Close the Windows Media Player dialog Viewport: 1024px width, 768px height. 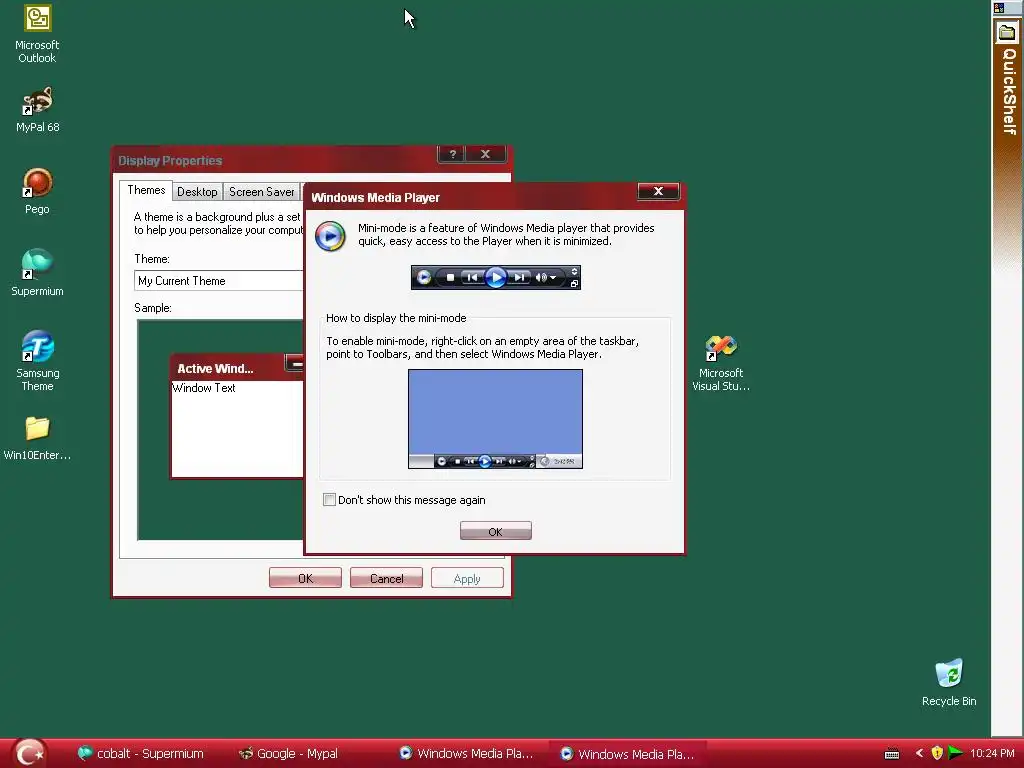click(658, 191)
